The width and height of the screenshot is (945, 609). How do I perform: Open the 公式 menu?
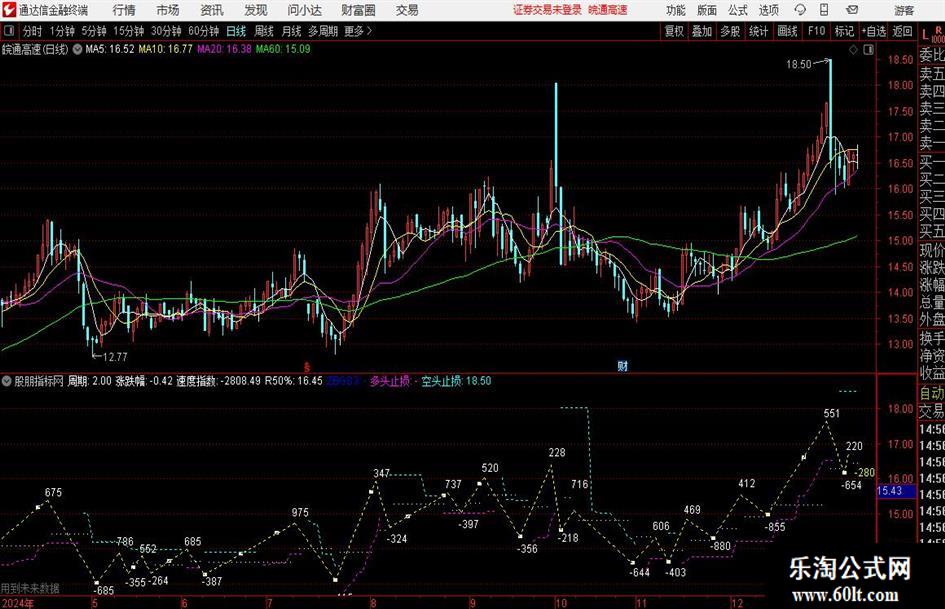click(x=738, y=10)
